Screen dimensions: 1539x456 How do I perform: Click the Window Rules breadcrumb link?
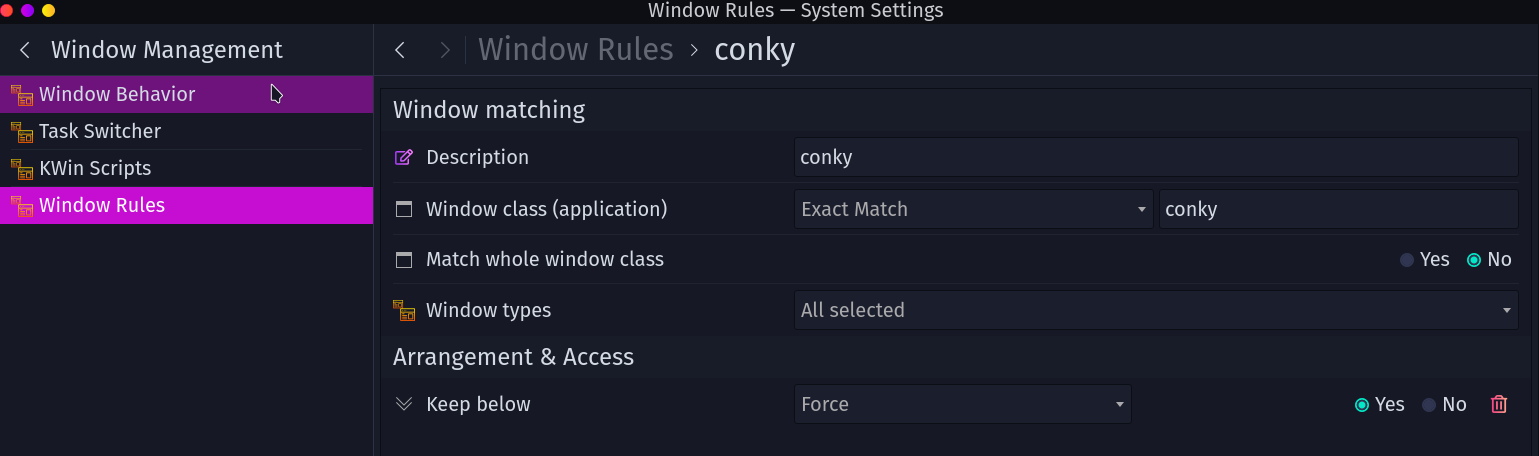click(575, 50)
